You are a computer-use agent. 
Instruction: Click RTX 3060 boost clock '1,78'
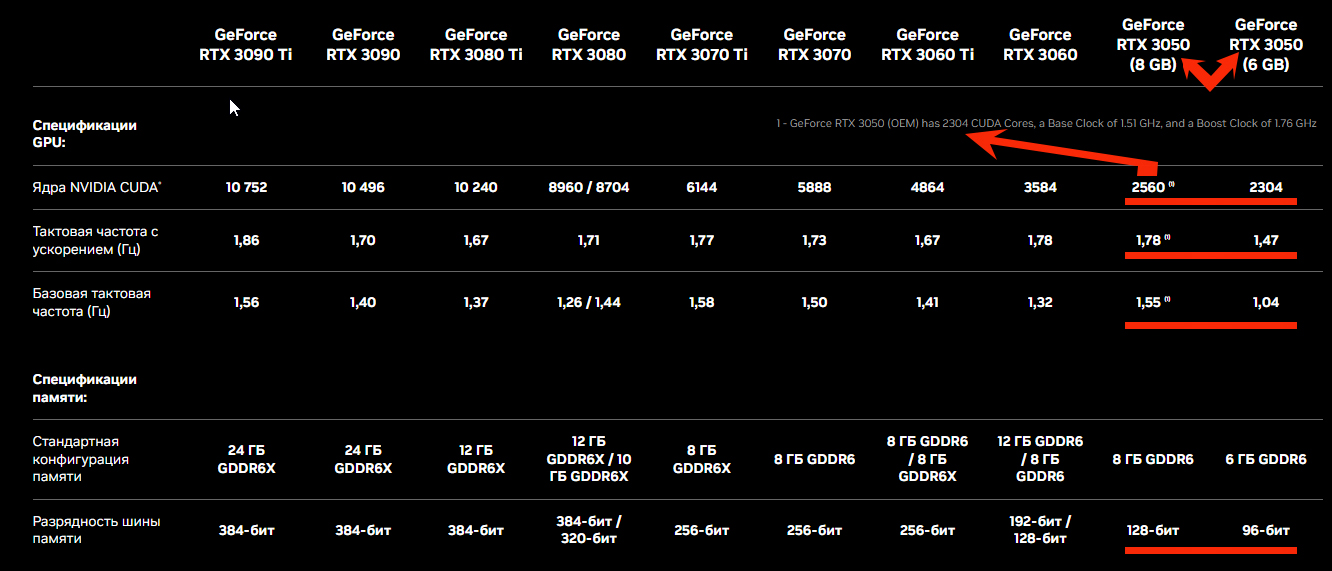tap(1040, 240)
